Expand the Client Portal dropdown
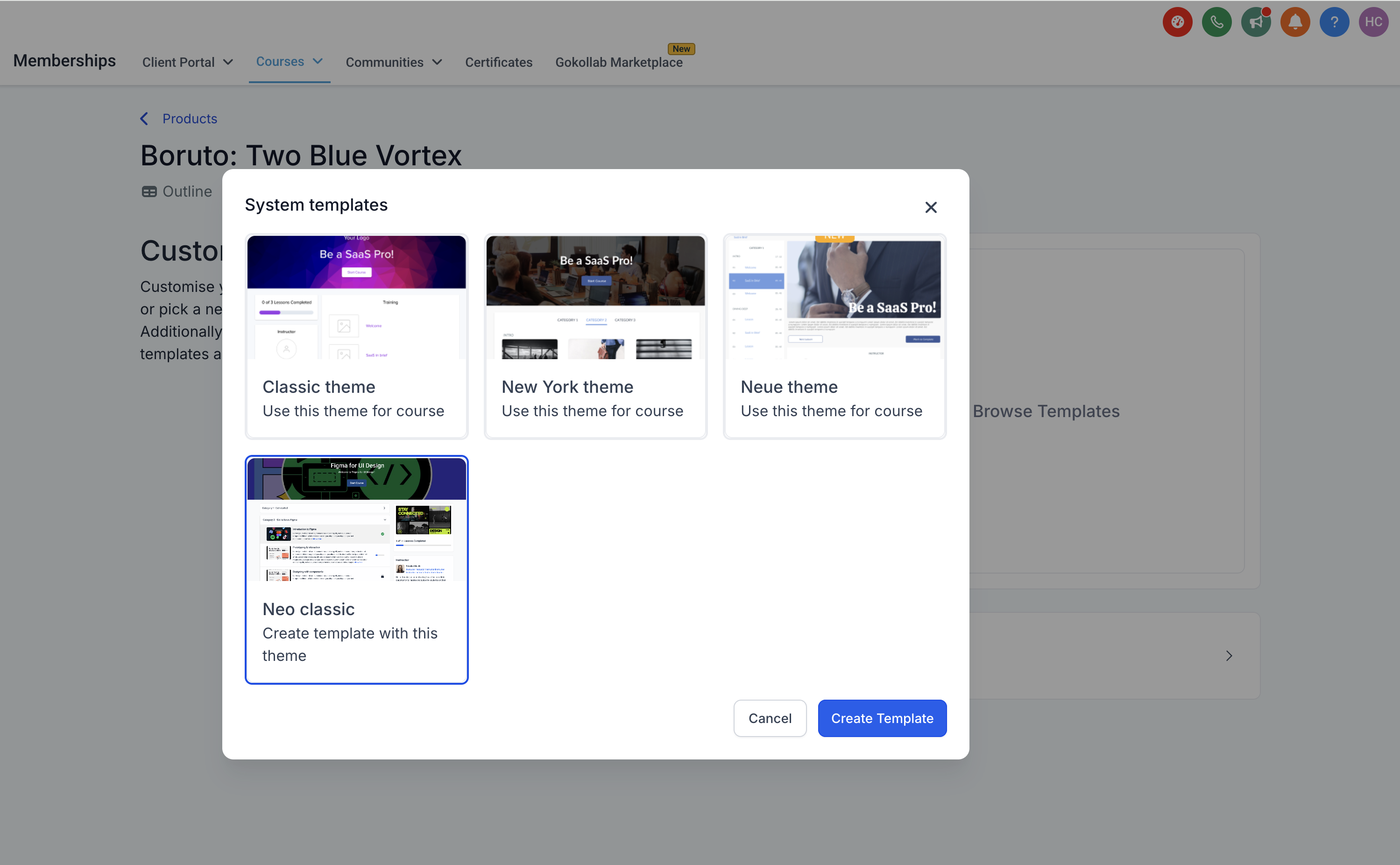 [187, 63]
